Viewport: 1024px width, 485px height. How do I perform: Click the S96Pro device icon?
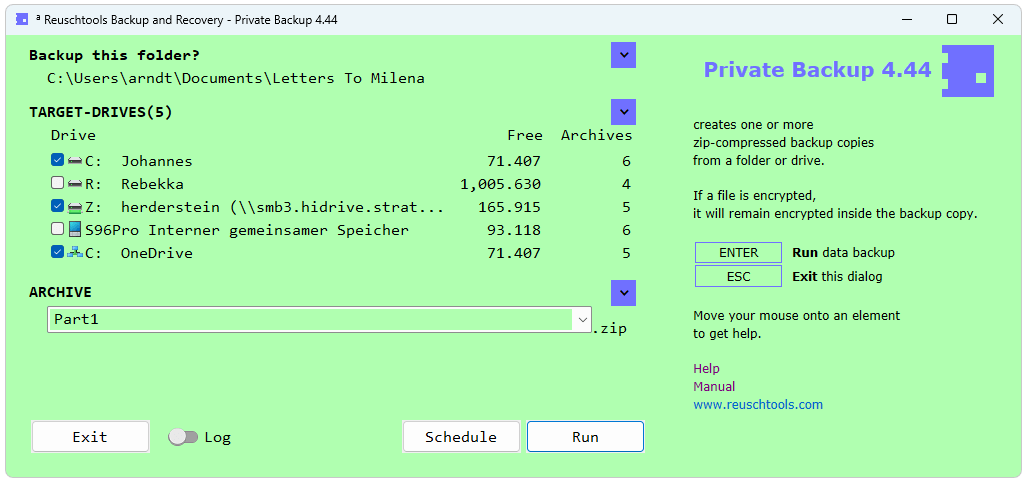[x=75, y=230]
